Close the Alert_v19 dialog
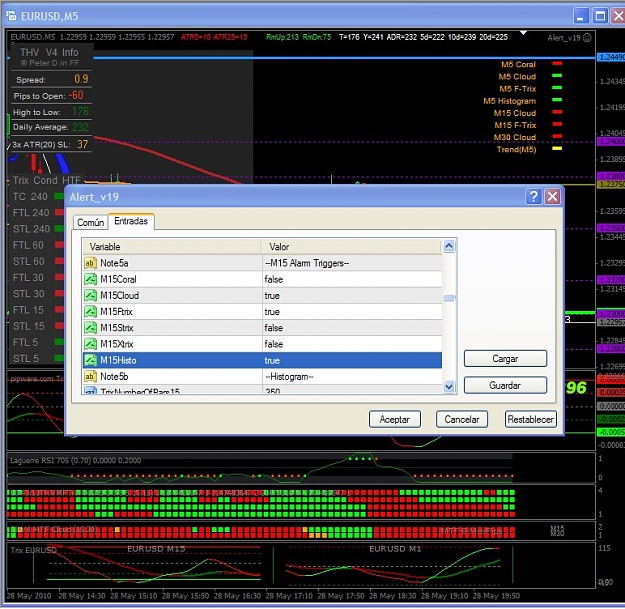This screenshot has width=625, height=609. (x=552, y=196)
